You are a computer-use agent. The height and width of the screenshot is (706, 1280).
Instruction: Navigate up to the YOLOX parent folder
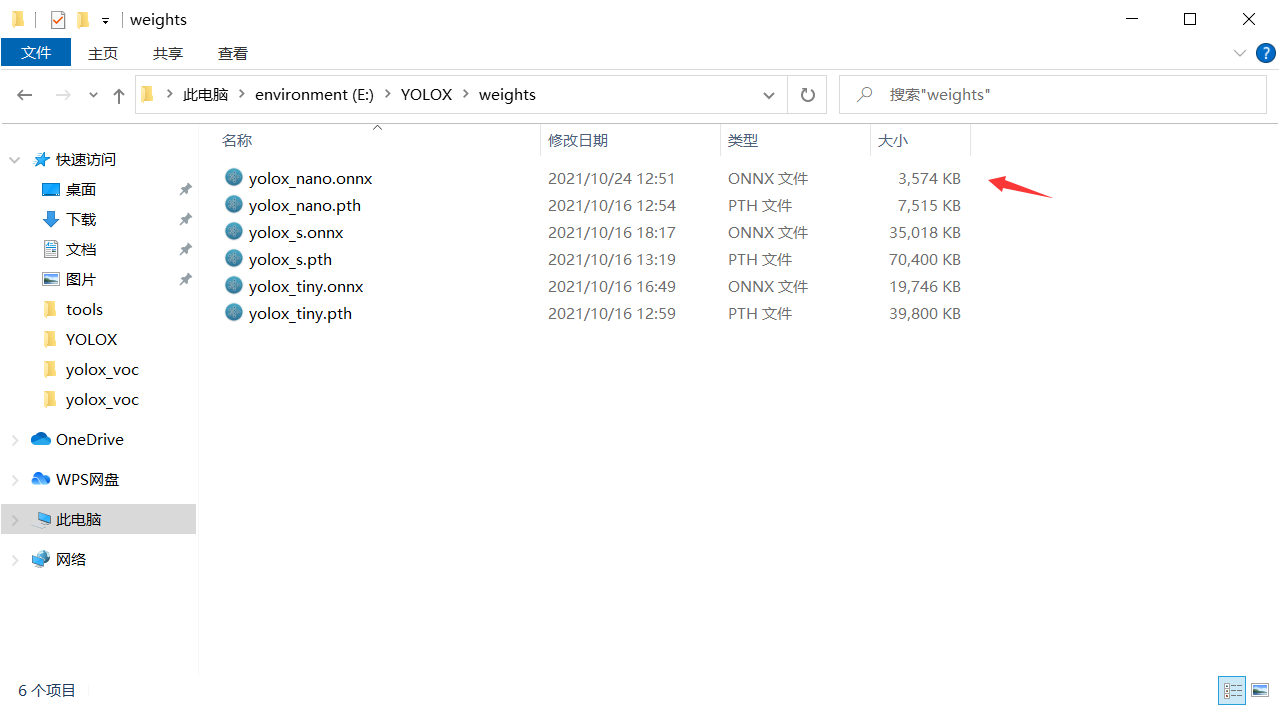pyautogui.click(x=118, y=94)
